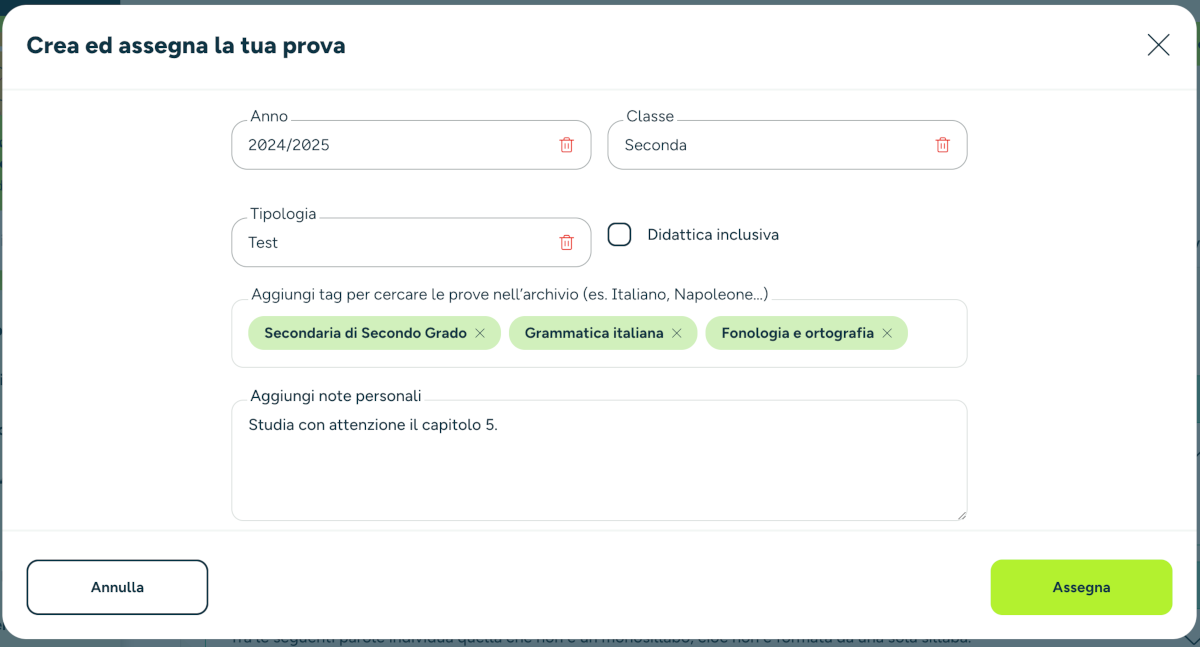Image resolution: width=1200 pixels, height=647 pixels.
Task: Select the Grammatica italiana tag chip label
Action: tap(594, 333)
